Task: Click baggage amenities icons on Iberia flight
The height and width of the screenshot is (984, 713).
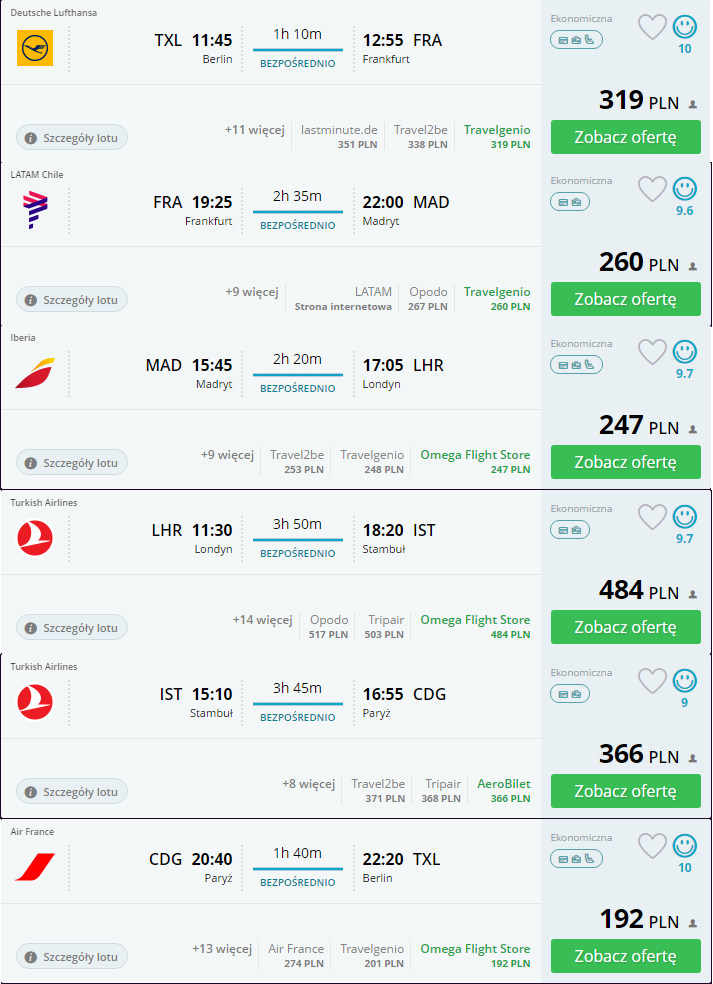Action: click(x=576, y=365)
